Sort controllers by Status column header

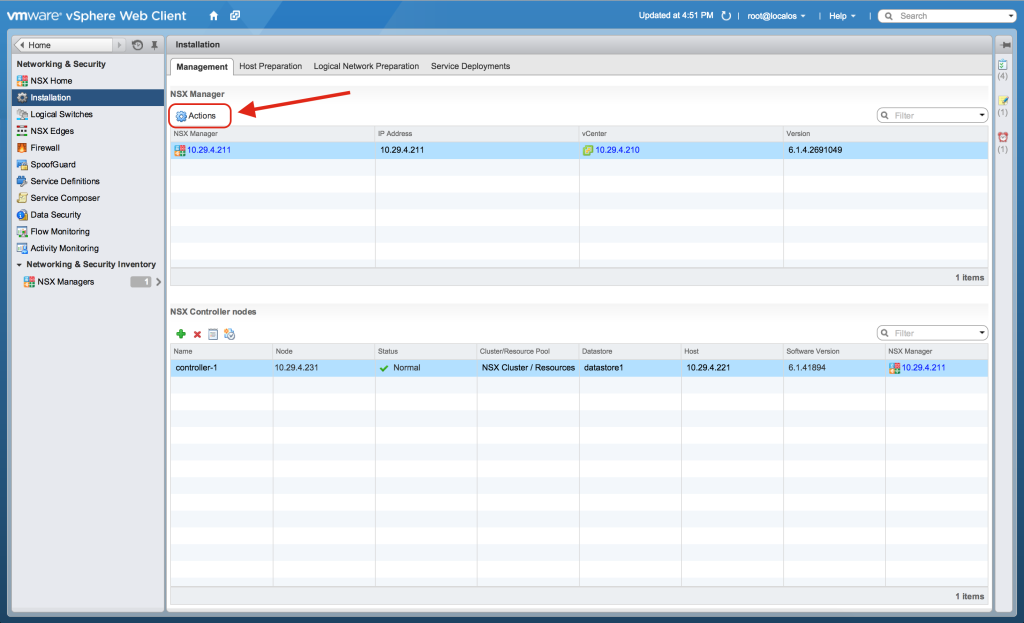426,351
